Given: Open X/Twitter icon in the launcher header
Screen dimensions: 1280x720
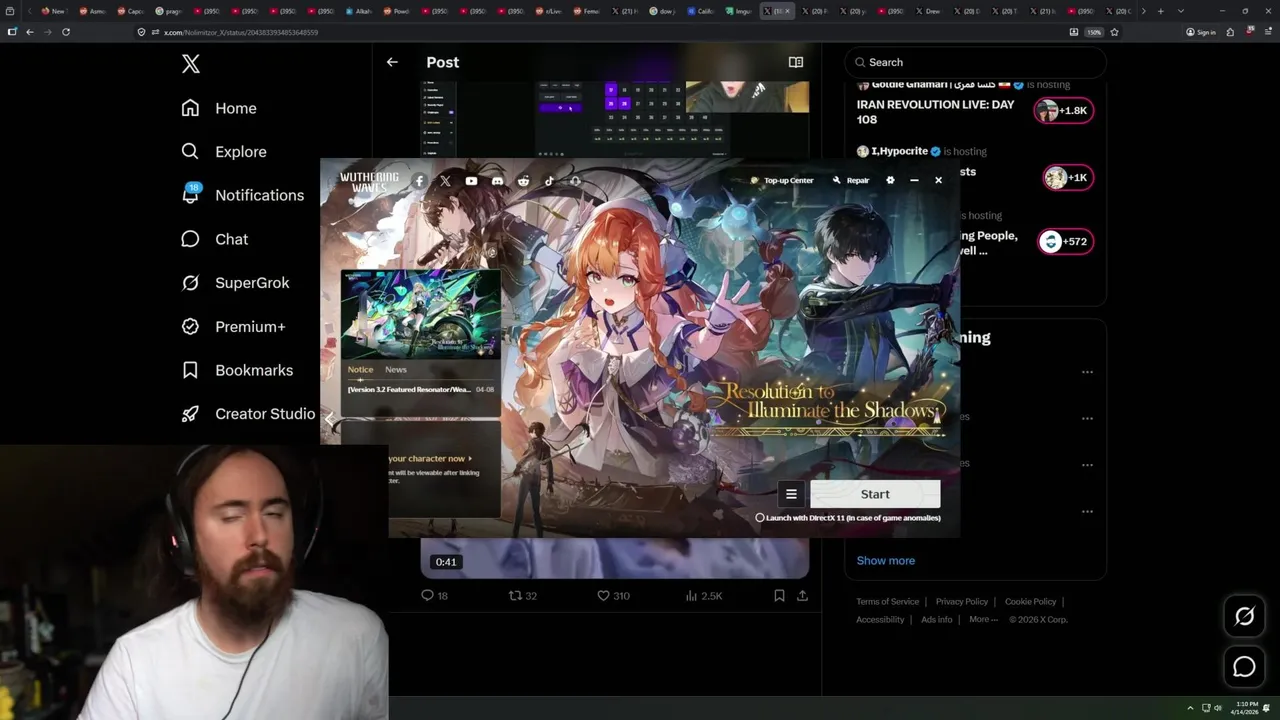Looking at the screenshot, I should (x=445, y=181).
